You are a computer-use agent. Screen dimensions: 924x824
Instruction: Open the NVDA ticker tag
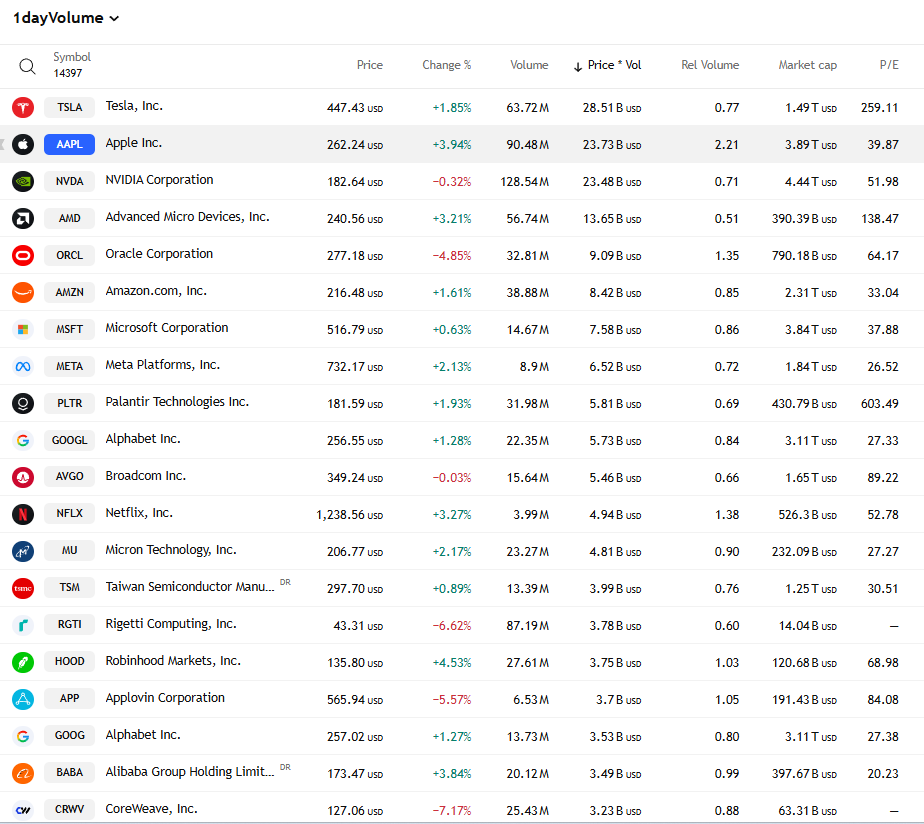pyautogui.click(x=70, y=182)
